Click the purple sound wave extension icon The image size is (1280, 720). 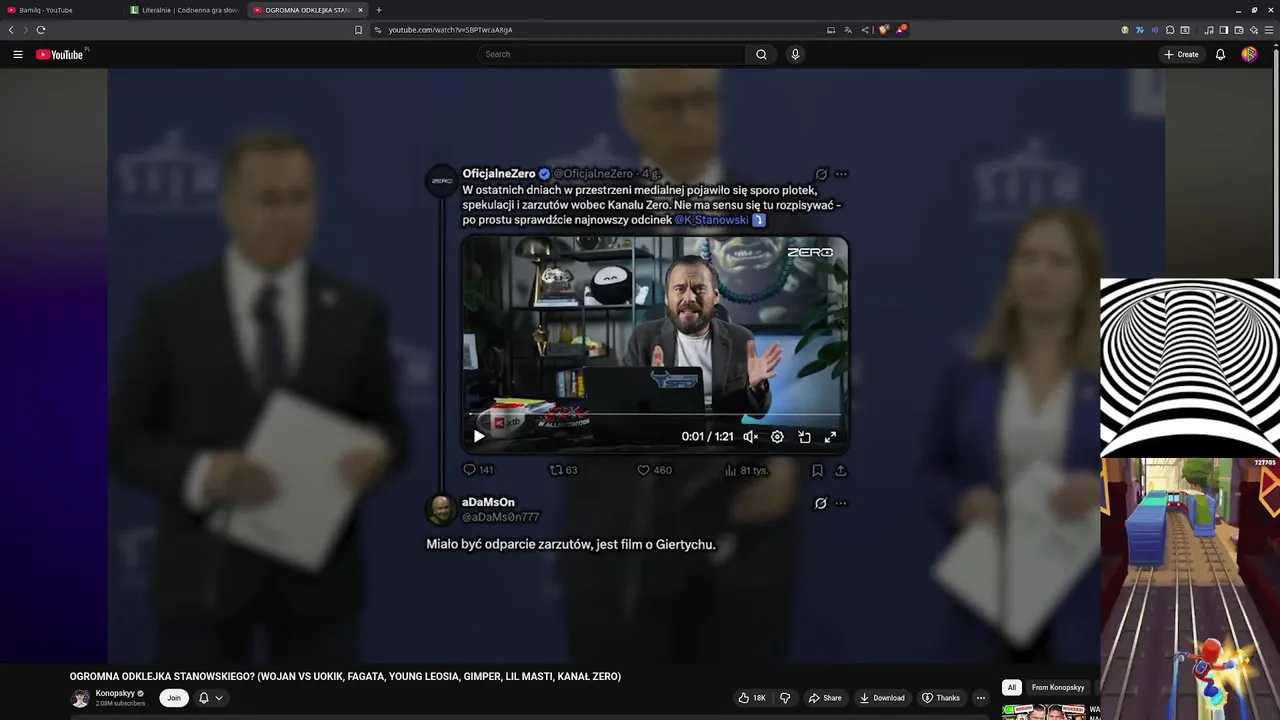click(1155, 30)
